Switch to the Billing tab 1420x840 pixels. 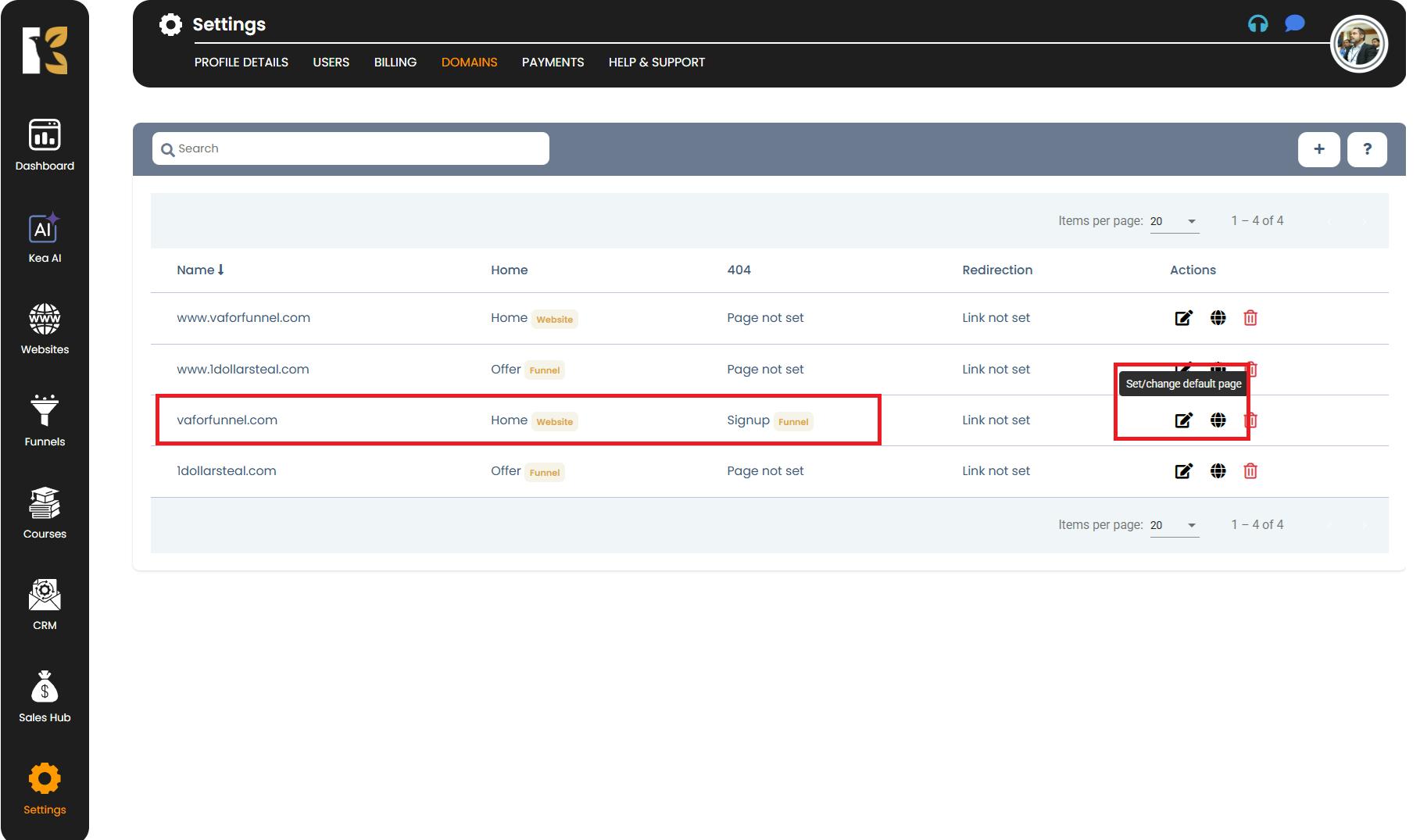(x=395, y=63)
